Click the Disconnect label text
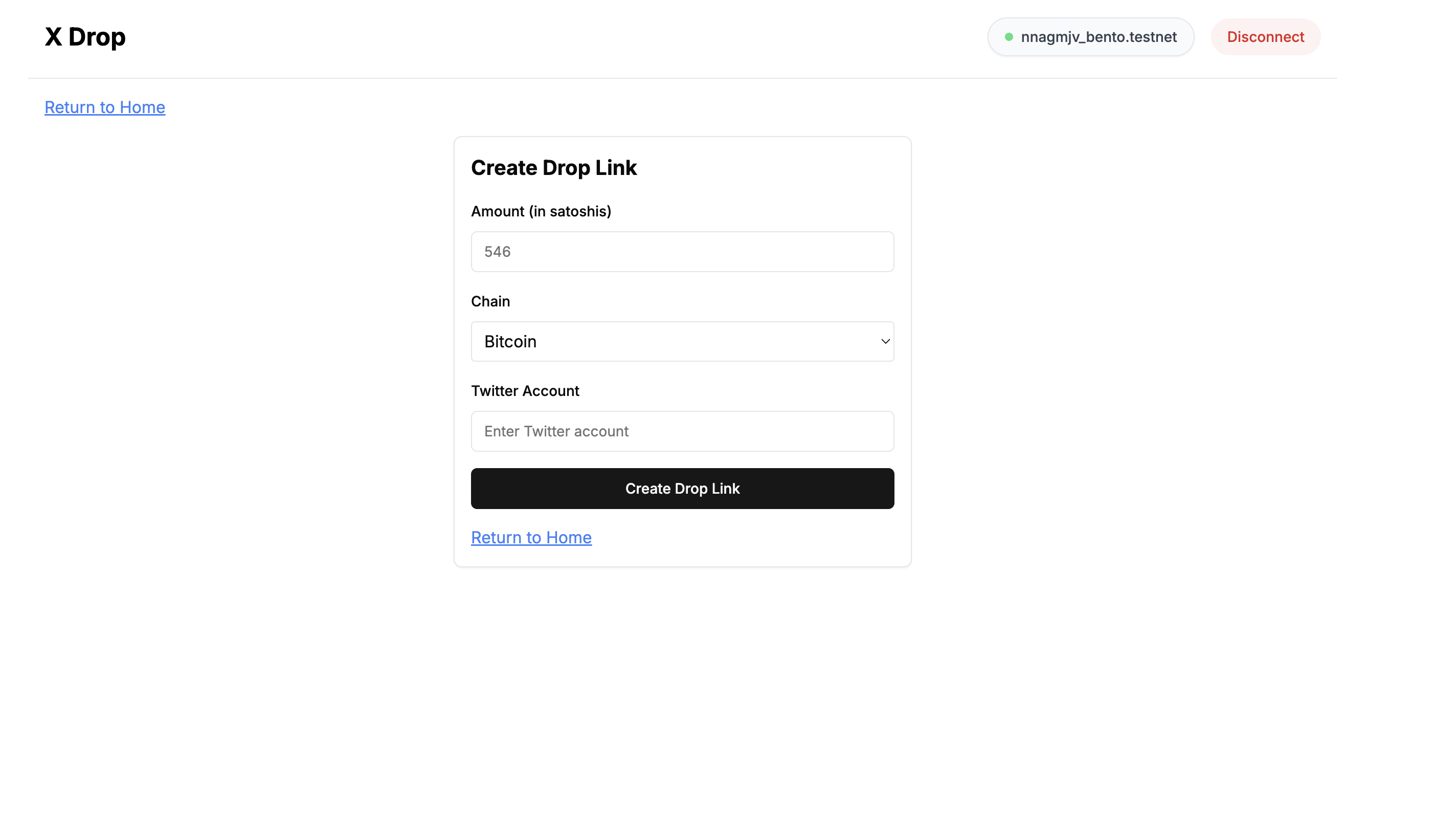The width and height of the screenshot is (1456, 838). (x=1265, y=37)
